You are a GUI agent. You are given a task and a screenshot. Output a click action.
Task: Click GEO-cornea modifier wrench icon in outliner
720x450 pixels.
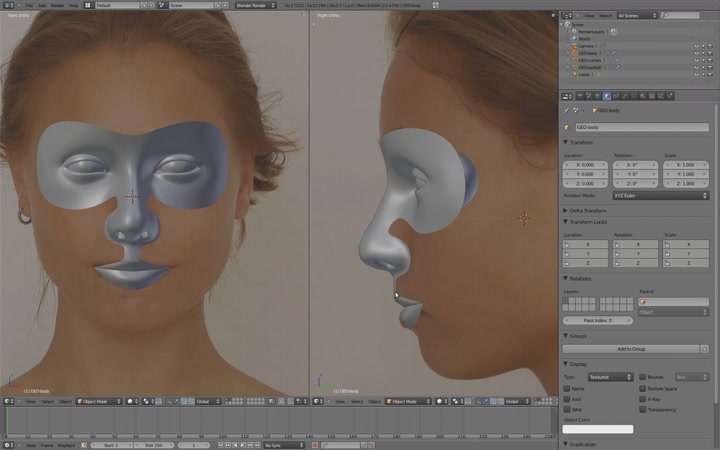[617, 60]
